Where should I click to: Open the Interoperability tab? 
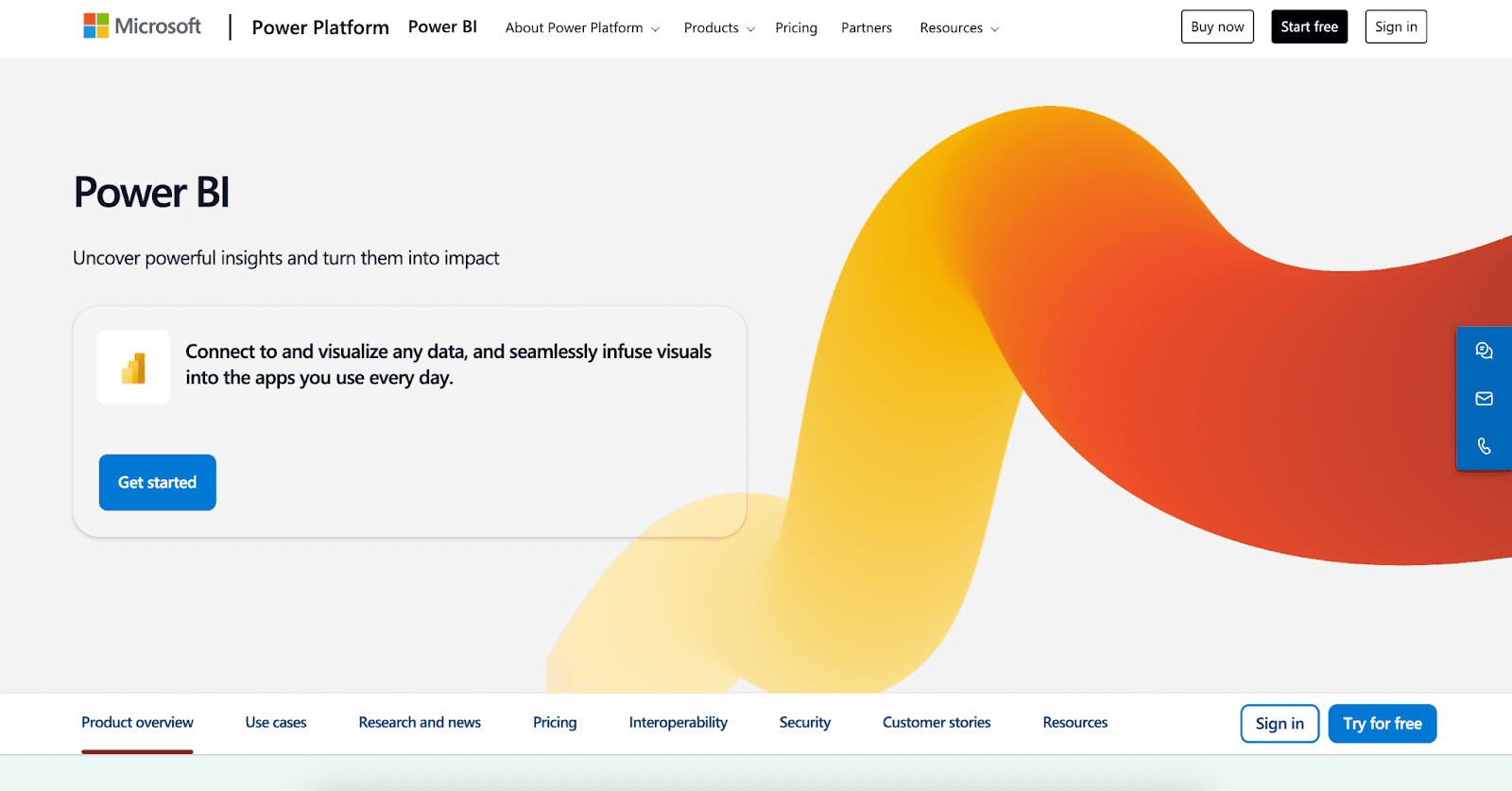tap(678, 723)
